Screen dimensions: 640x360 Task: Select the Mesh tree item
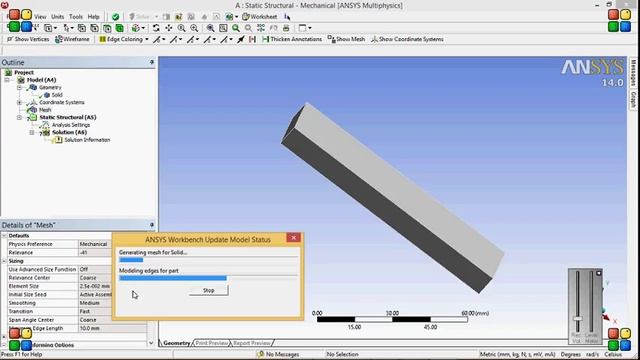point(45,110)
